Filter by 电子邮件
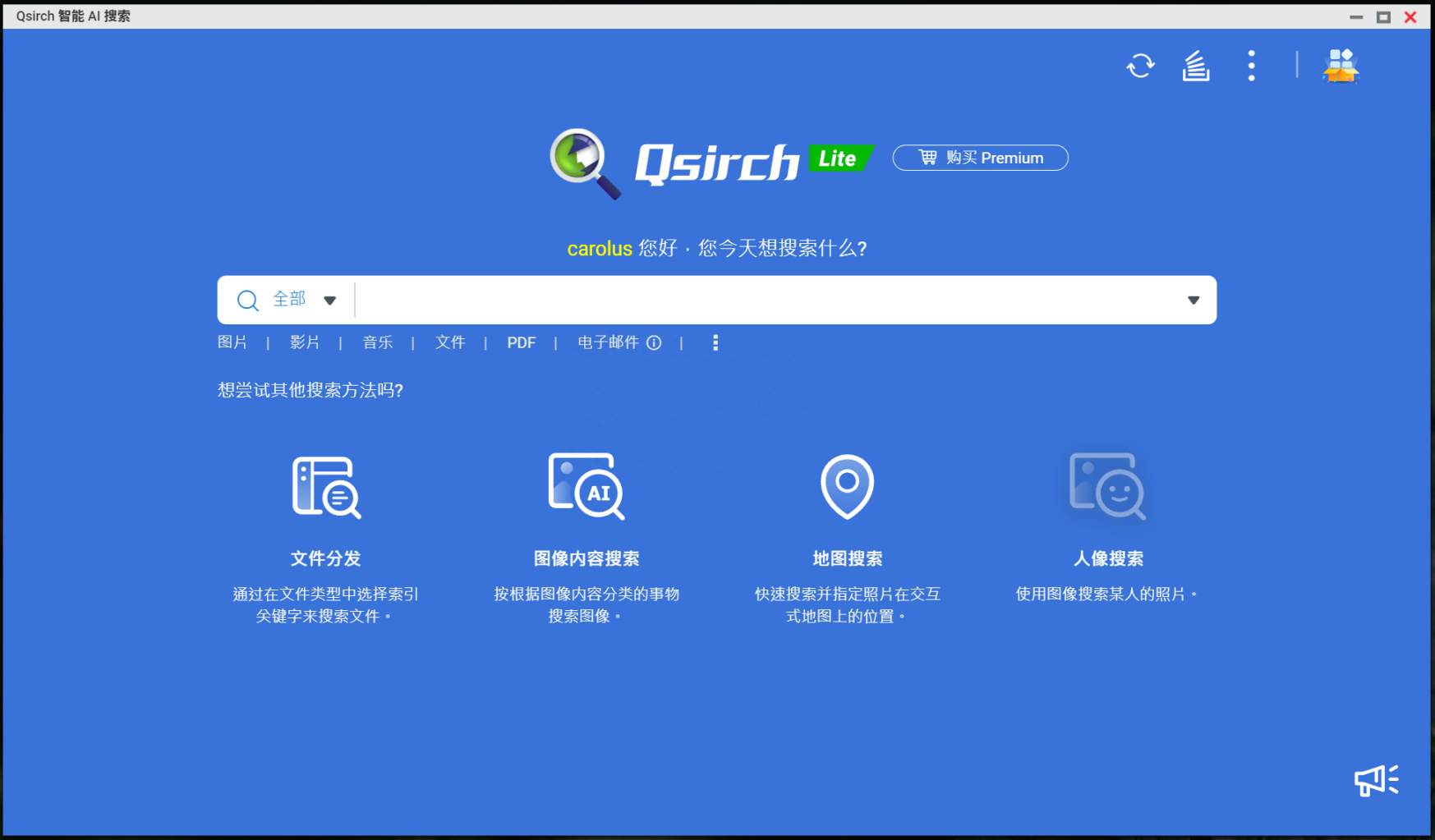 point(608,342)
